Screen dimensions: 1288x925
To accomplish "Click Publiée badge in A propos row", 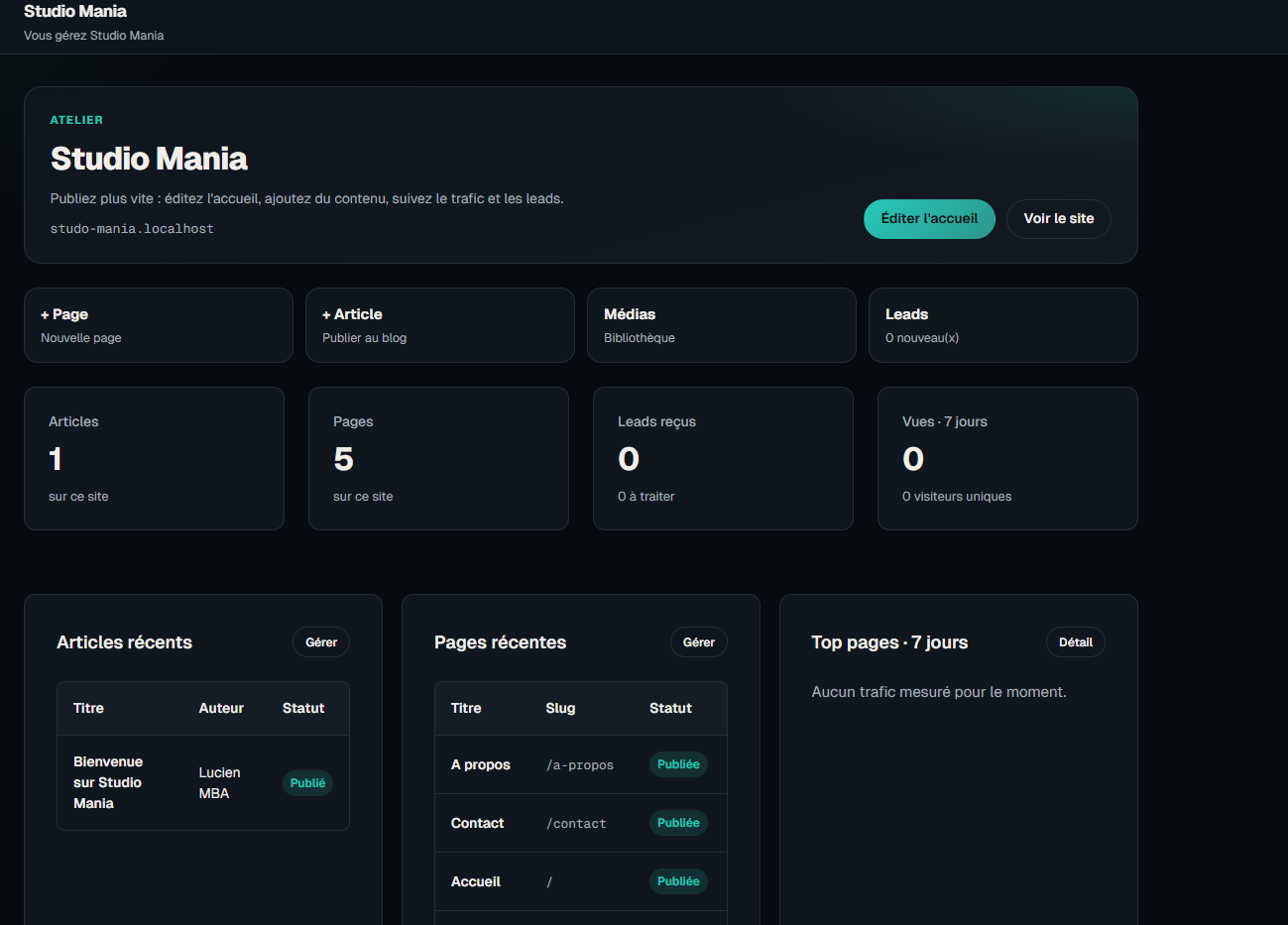I will [x=678, y=764].
